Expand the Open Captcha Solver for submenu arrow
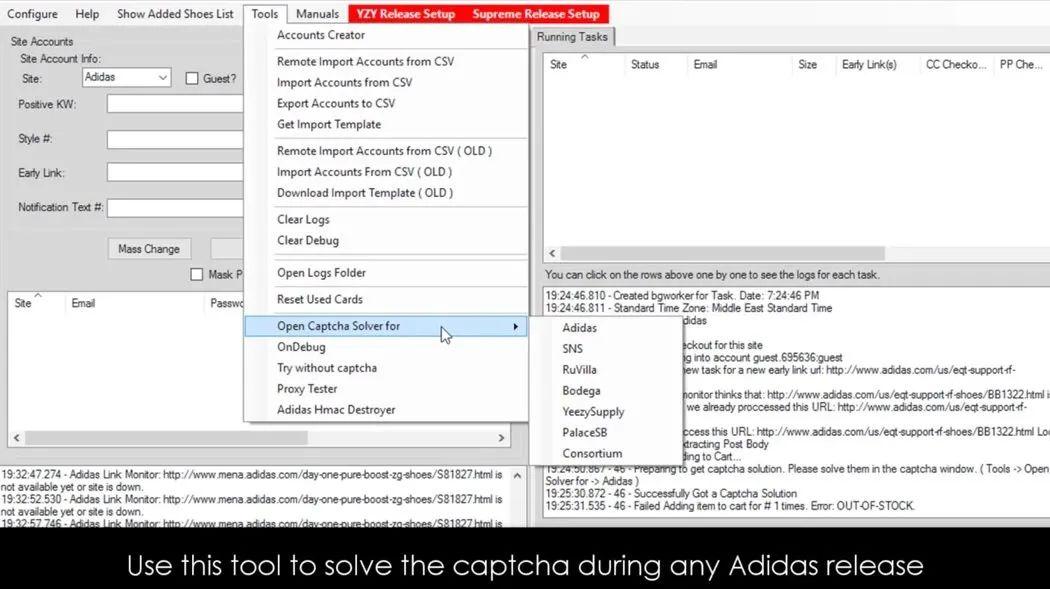This screenshot has width=1050, height=589. click(515, 326)
